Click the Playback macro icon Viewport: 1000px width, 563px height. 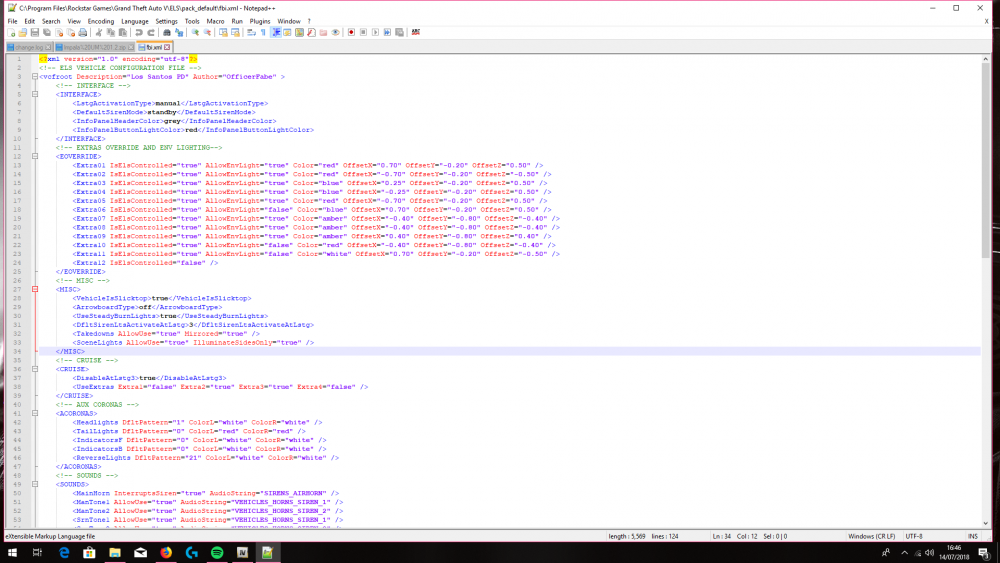click(376, 33)
